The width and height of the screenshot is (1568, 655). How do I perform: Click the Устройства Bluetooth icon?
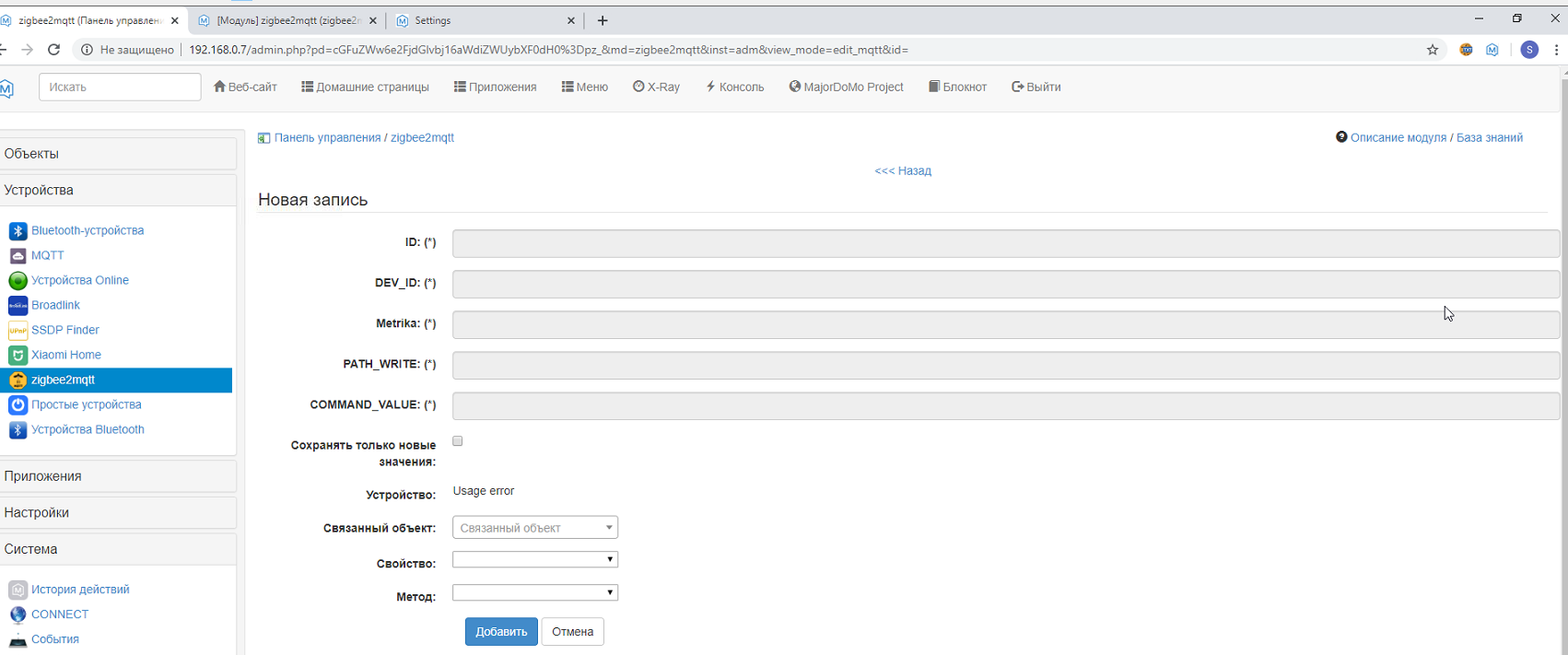[18, 429]
